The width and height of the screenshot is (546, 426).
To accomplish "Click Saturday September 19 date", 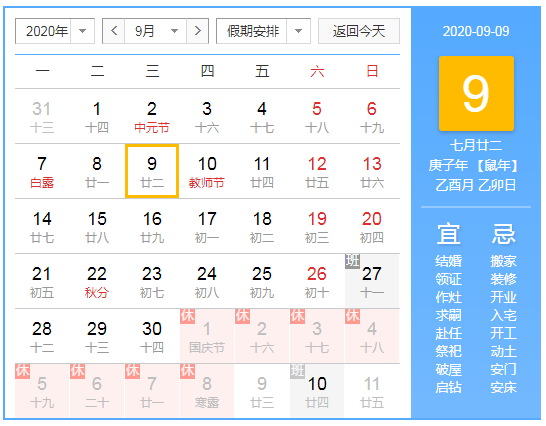I will click(x=317, y=226).
